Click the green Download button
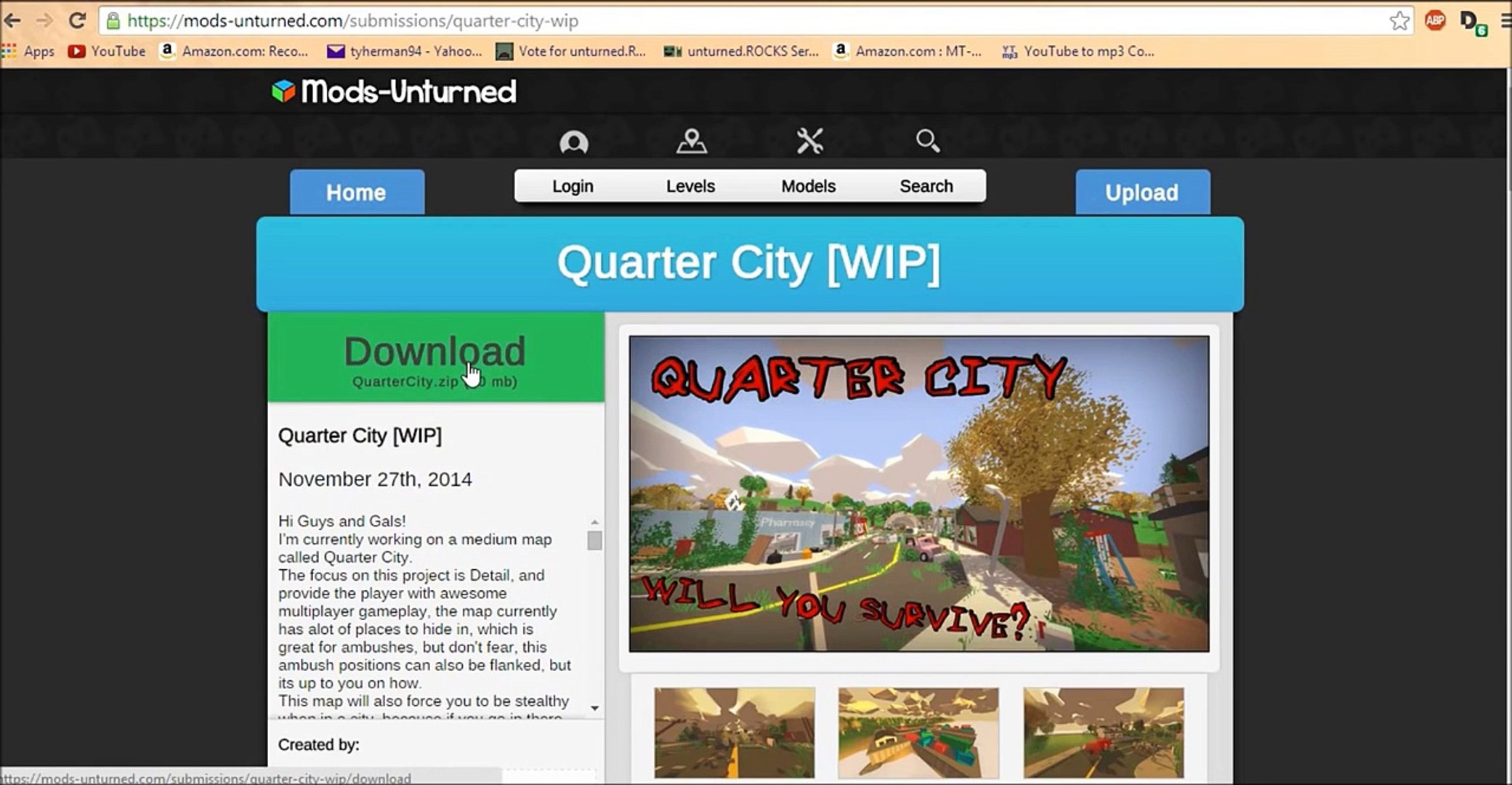 435,358
